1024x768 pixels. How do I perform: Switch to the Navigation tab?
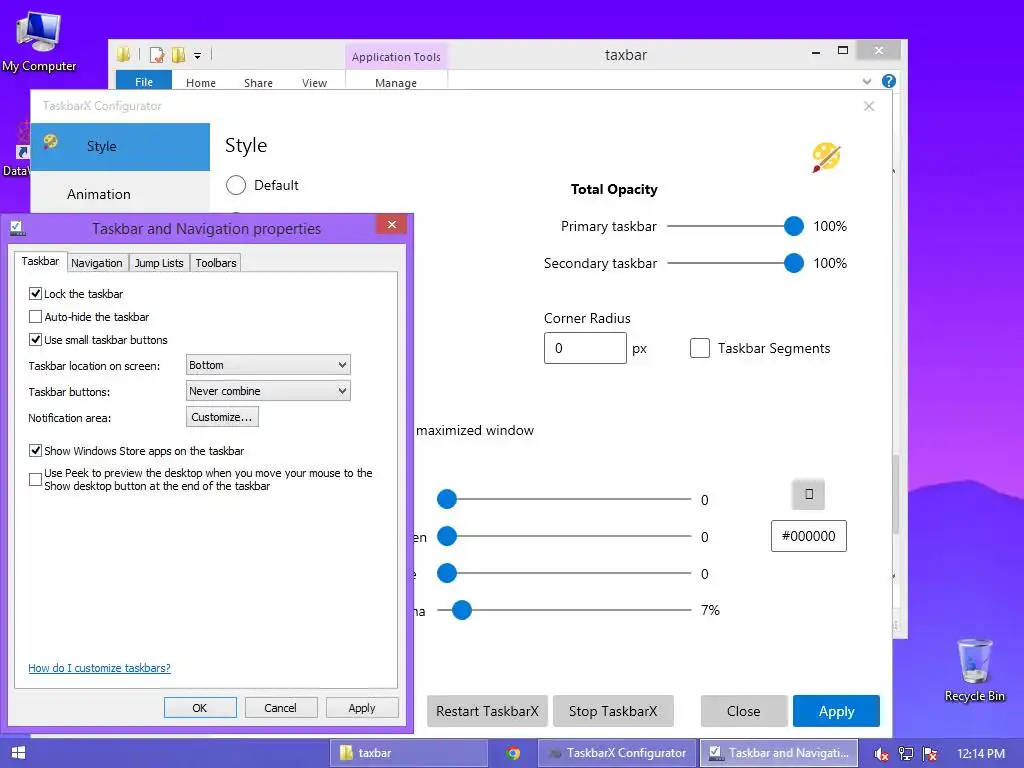click(x=97, y=263)
